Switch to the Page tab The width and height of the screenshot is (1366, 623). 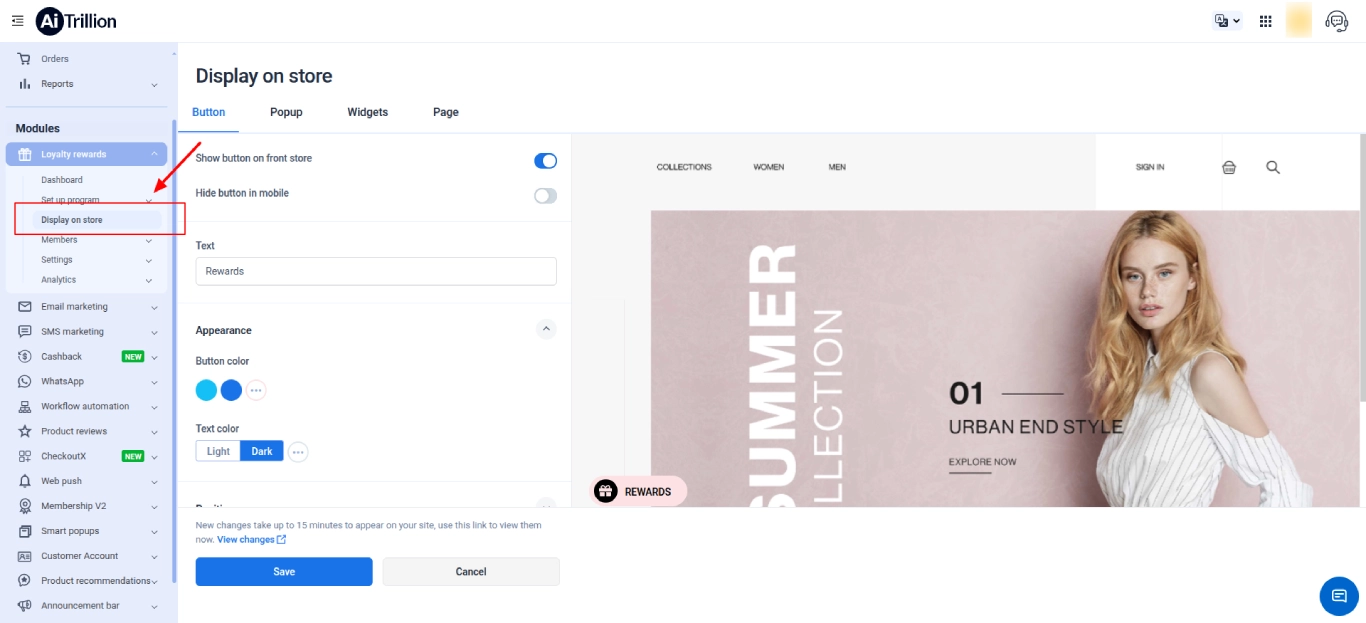tap(446, 112)
